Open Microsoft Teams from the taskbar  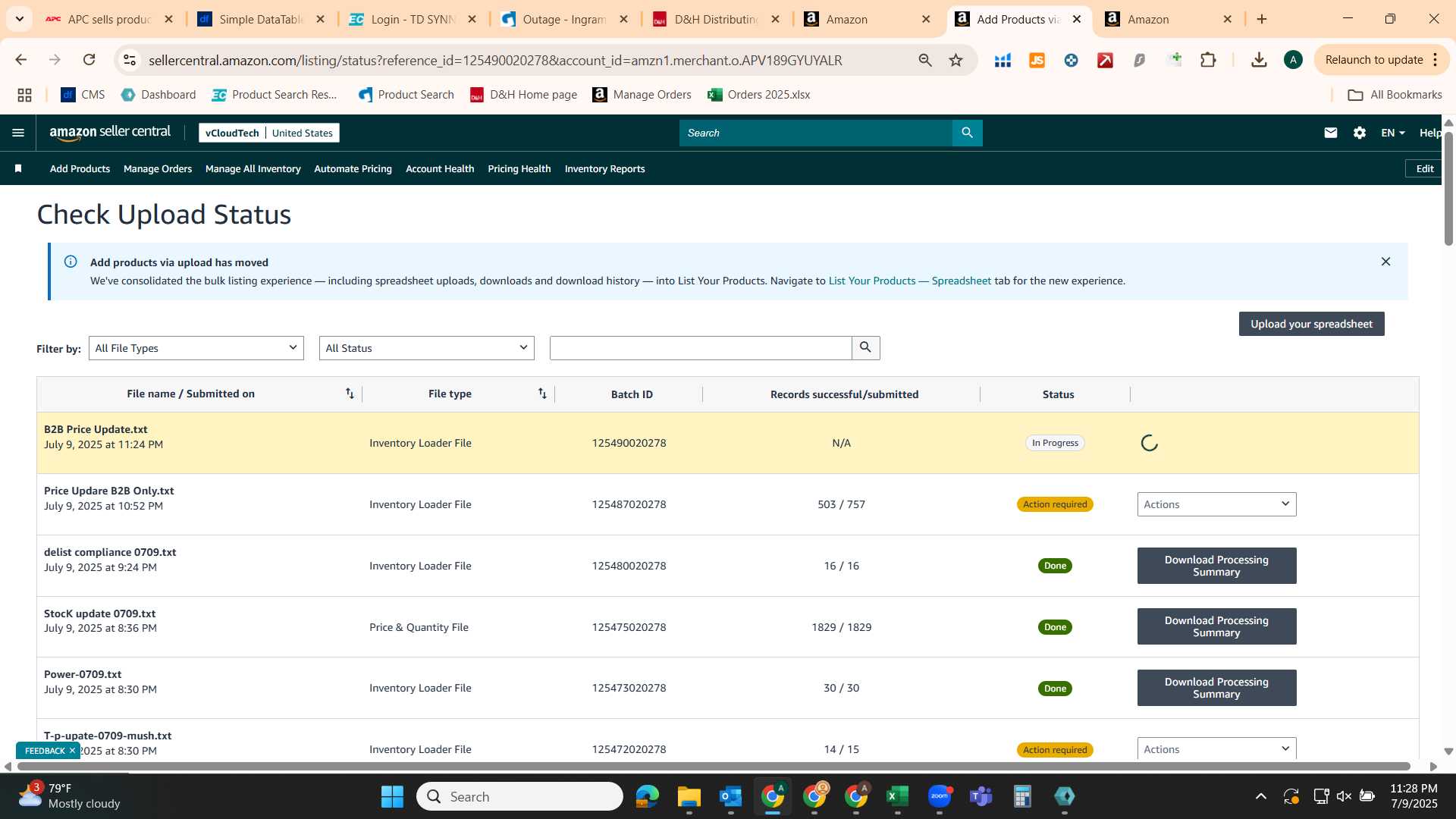coord(981,796)
